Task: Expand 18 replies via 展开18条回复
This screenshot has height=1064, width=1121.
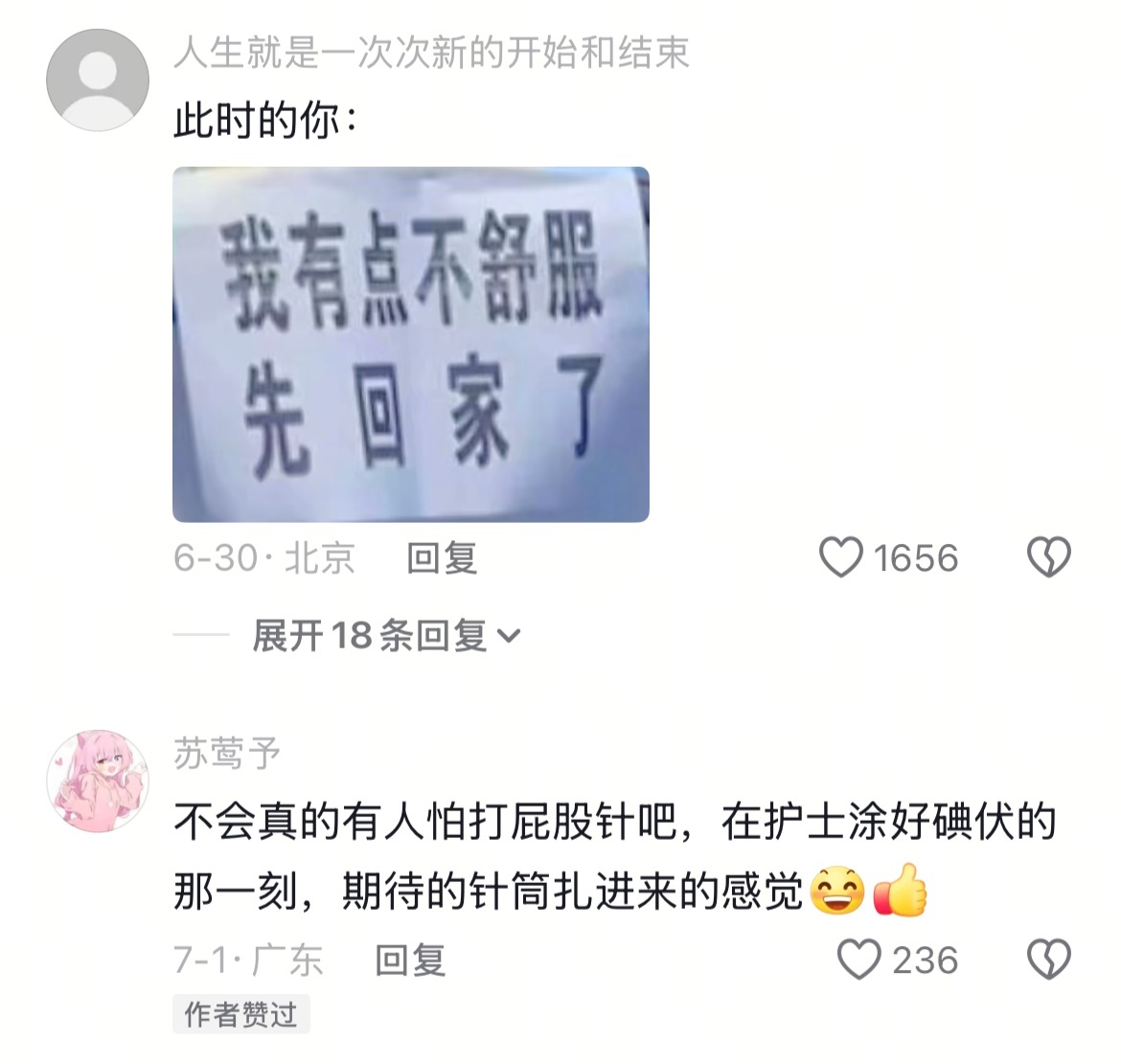Action: 386,635
